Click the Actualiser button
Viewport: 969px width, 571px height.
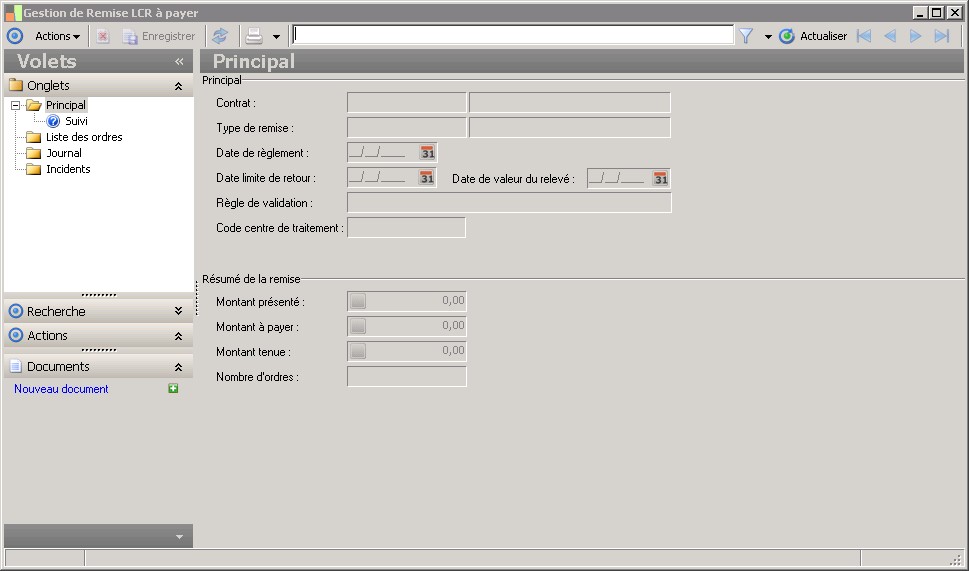(x=813, y=36)
